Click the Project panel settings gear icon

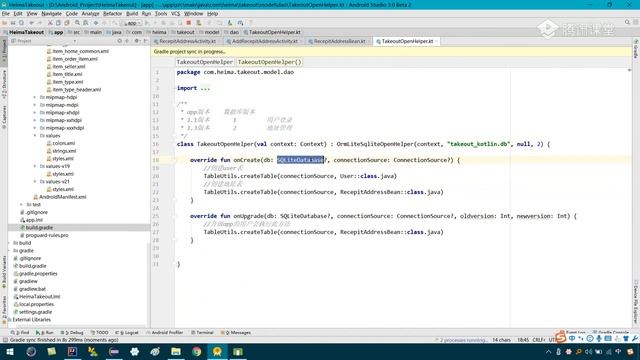137,41
